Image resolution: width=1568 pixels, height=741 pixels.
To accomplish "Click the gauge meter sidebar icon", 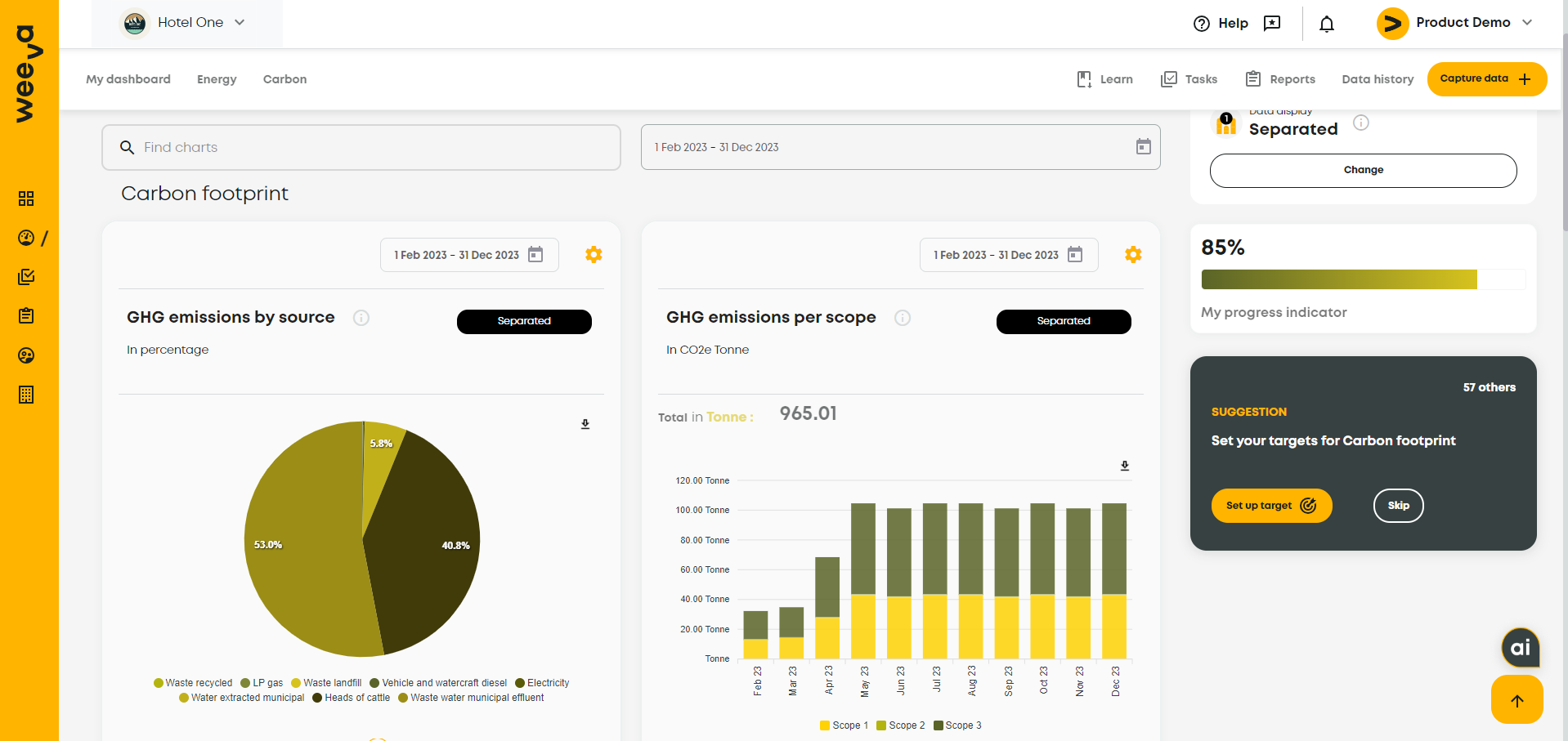I will 26,238.
